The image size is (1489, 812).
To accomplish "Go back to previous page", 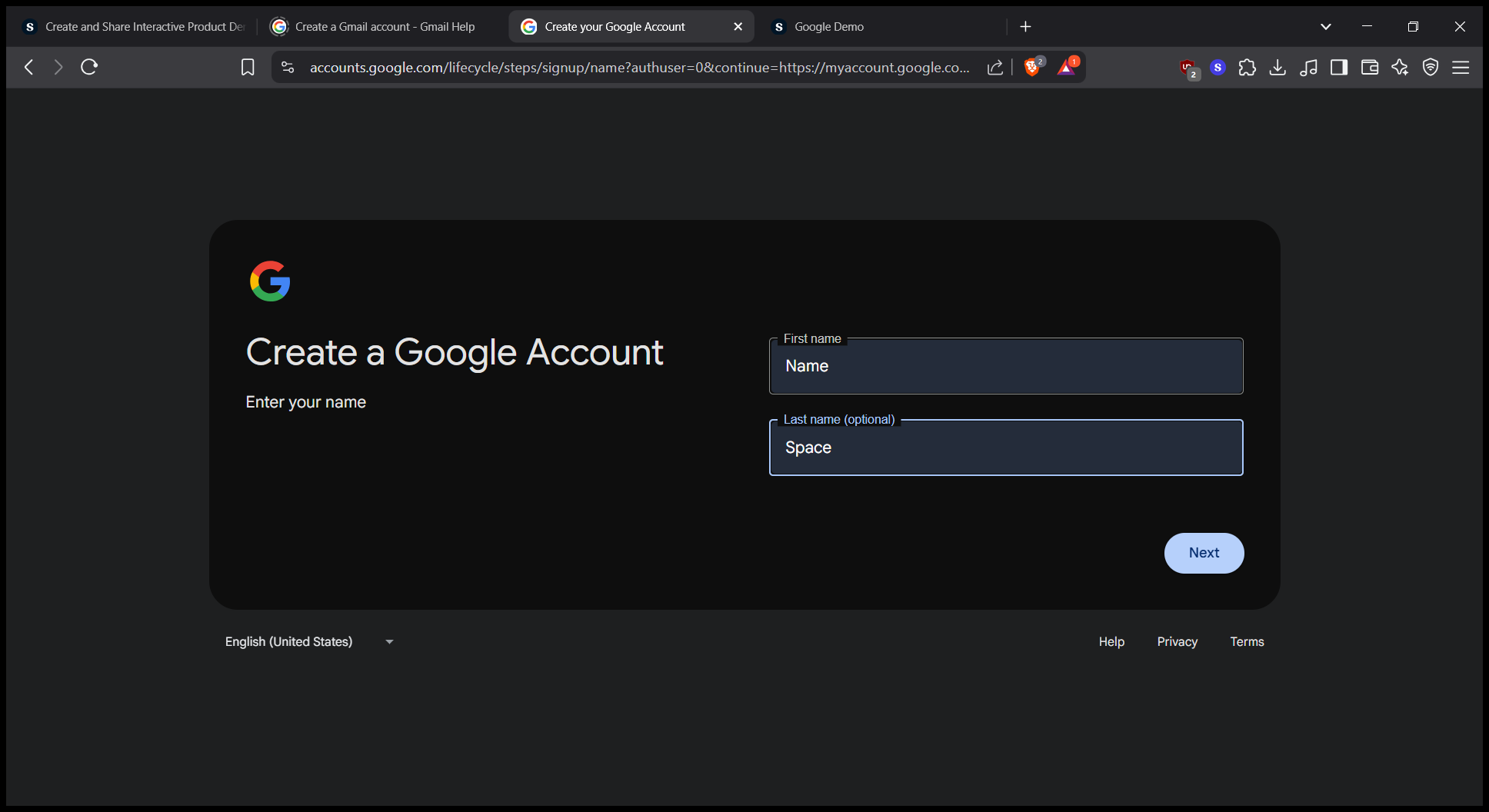I will pos(29,67).
